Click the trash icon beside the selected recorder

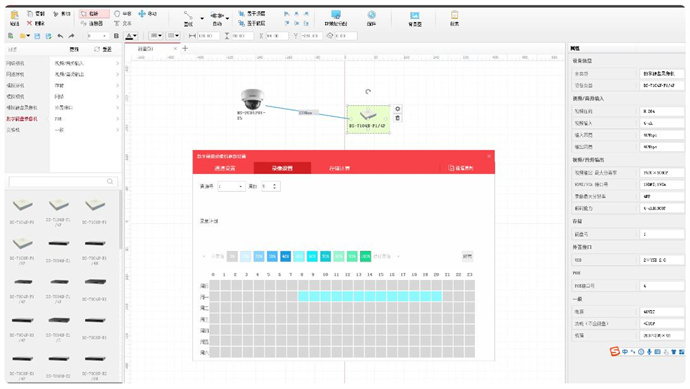[397, 118]
